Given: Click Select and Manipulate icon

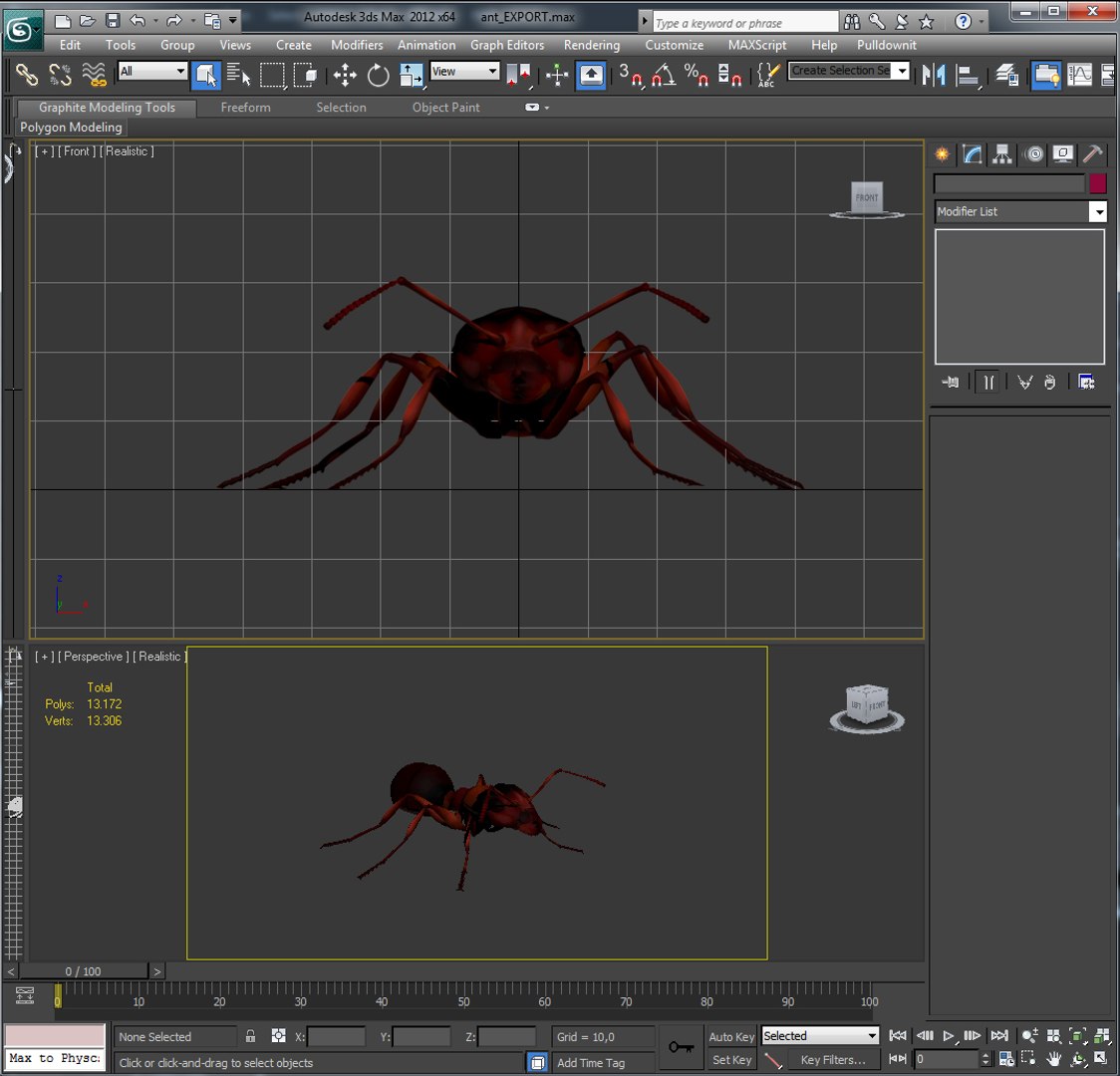Looking at the screenshot, I should coord(556,75).
